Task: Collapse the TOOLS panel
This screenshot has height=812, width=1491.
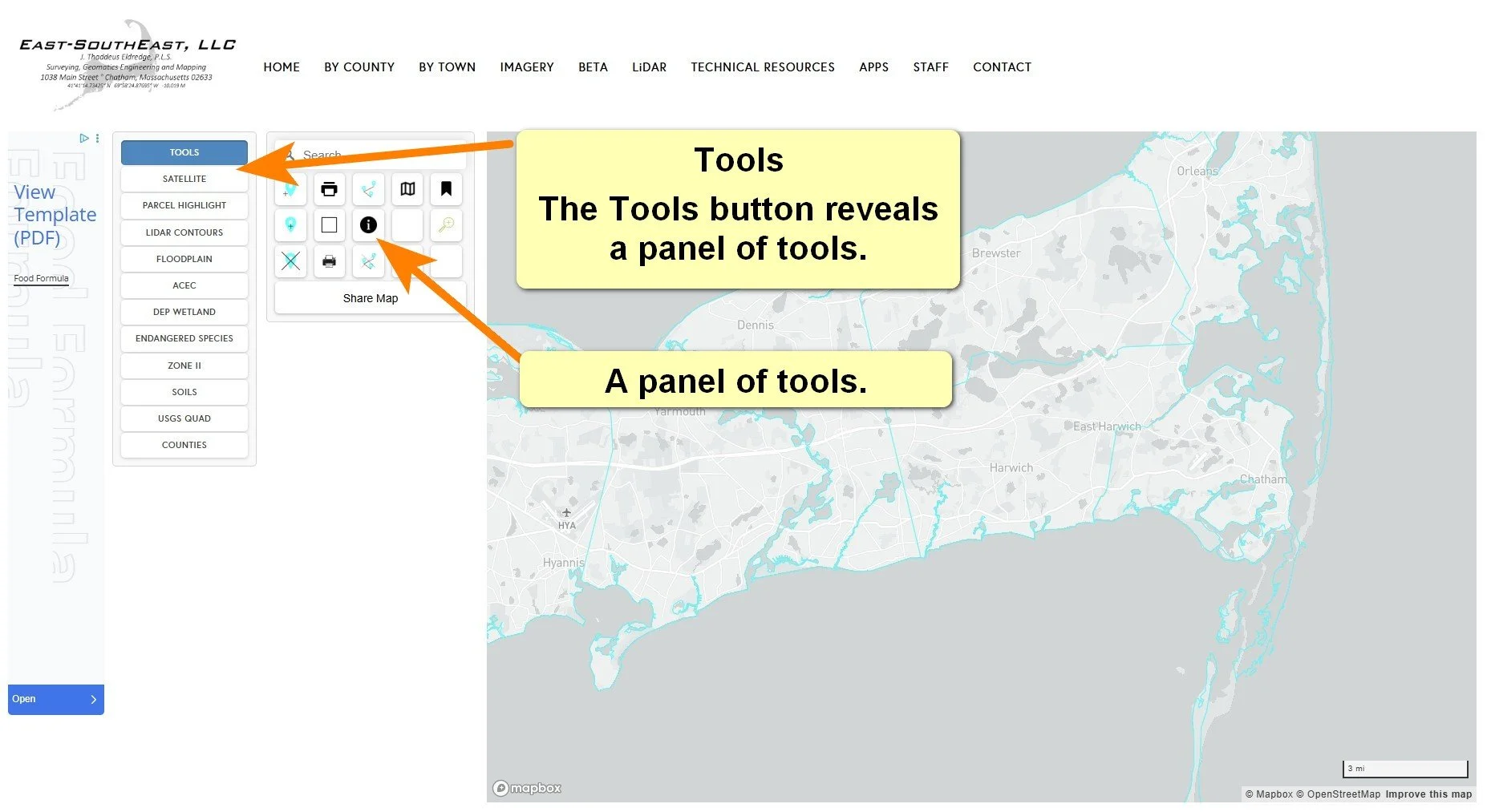Action: (184, 151)
